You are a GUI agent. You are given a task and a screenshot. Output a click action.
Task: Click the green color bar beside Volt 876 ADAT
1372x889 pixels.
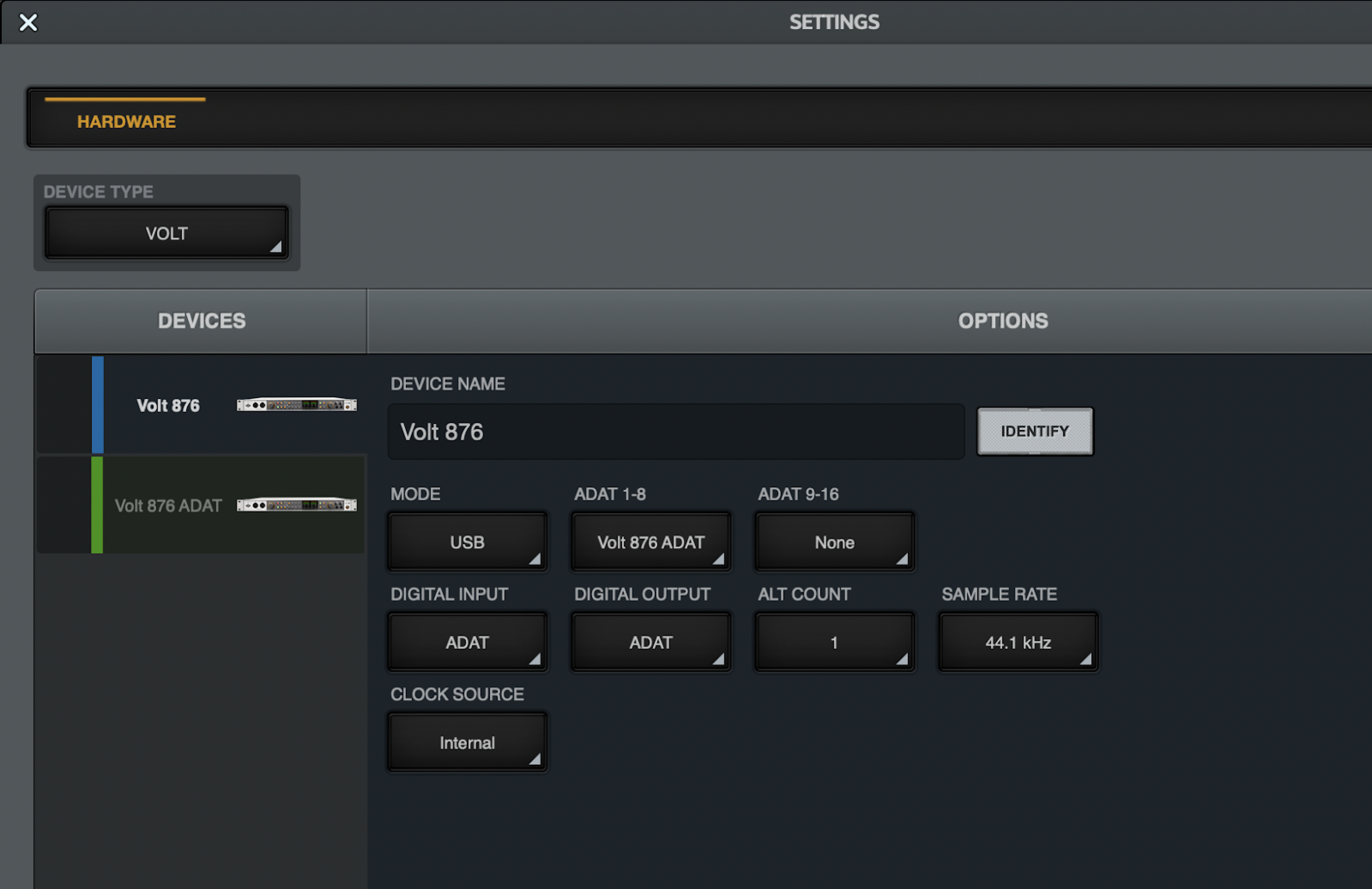(x=97, y=505)
